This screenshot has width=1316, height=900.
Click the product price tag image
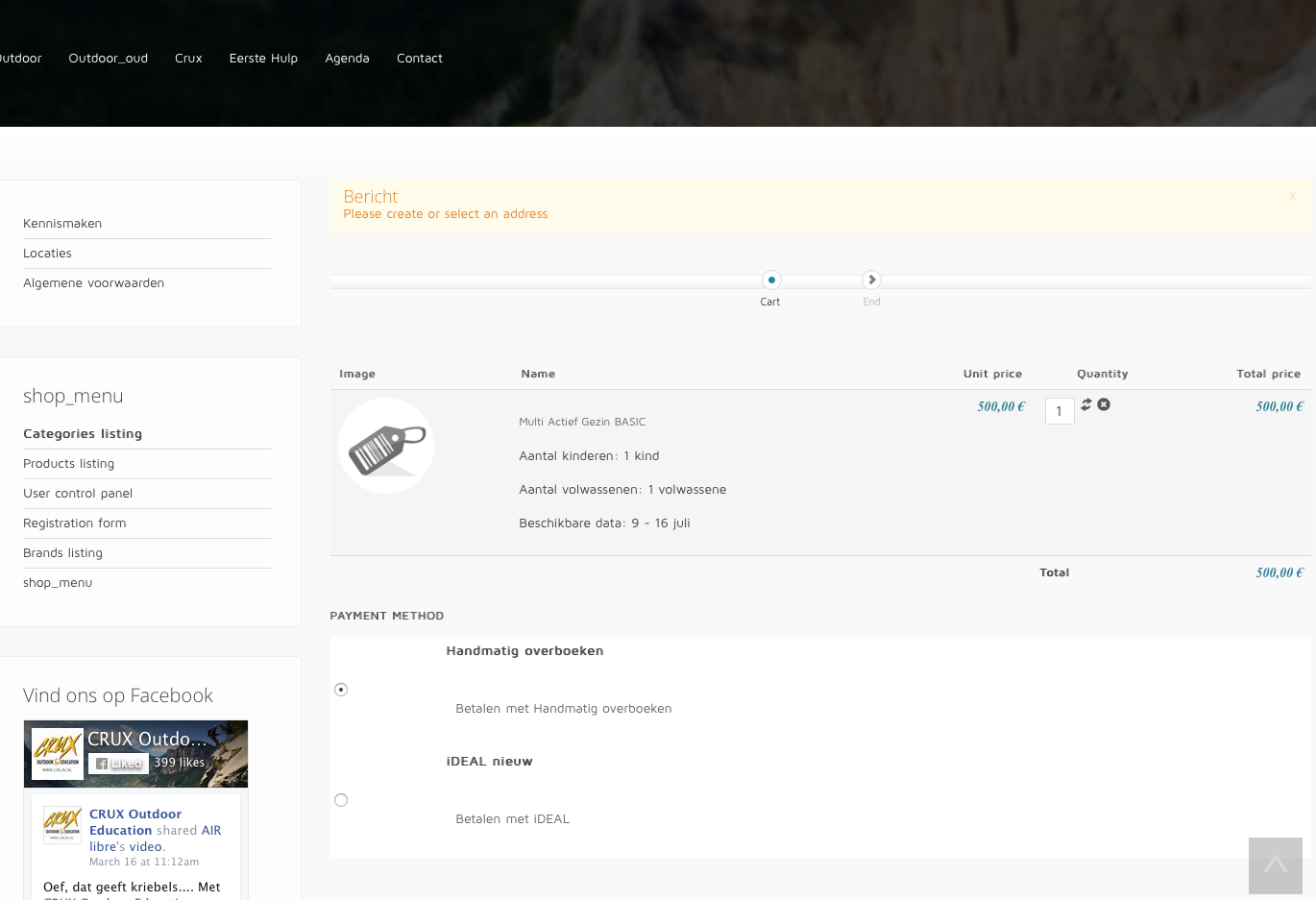[386, 447]
